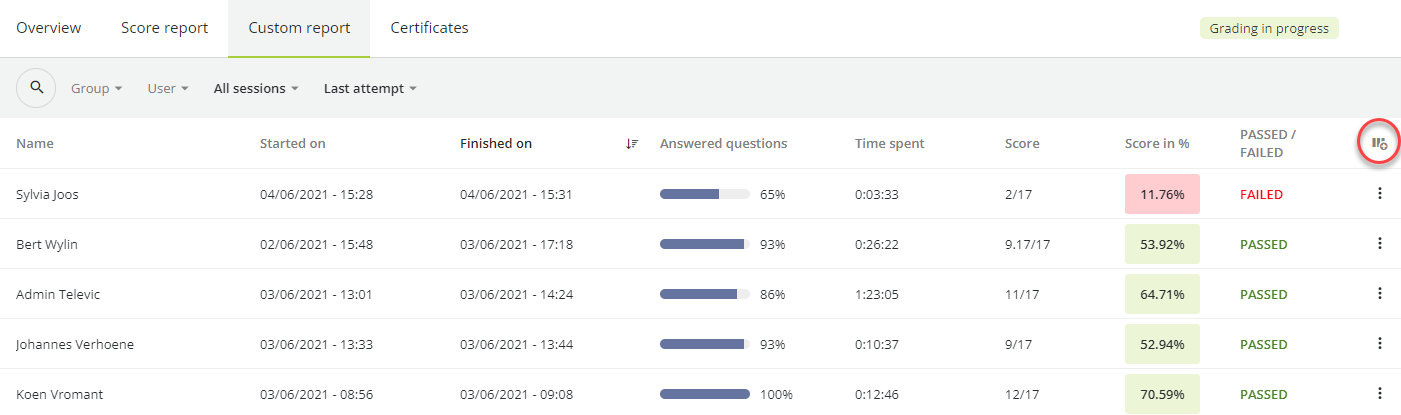Open the three-dot menu for Bert Wylin
Viewport: 1401px width, 415px height.
click(1380, 244)
